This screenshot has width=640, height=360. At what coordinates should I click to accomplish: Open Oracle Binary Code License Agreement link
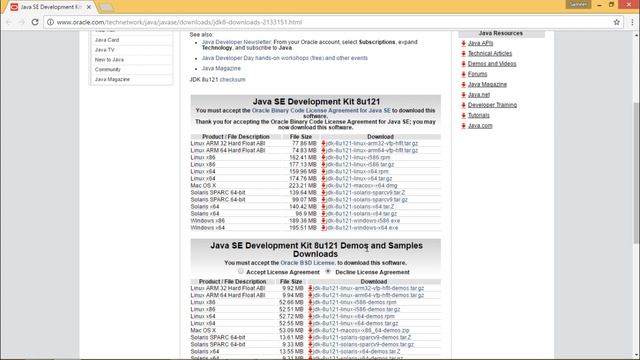pos(321,111)
